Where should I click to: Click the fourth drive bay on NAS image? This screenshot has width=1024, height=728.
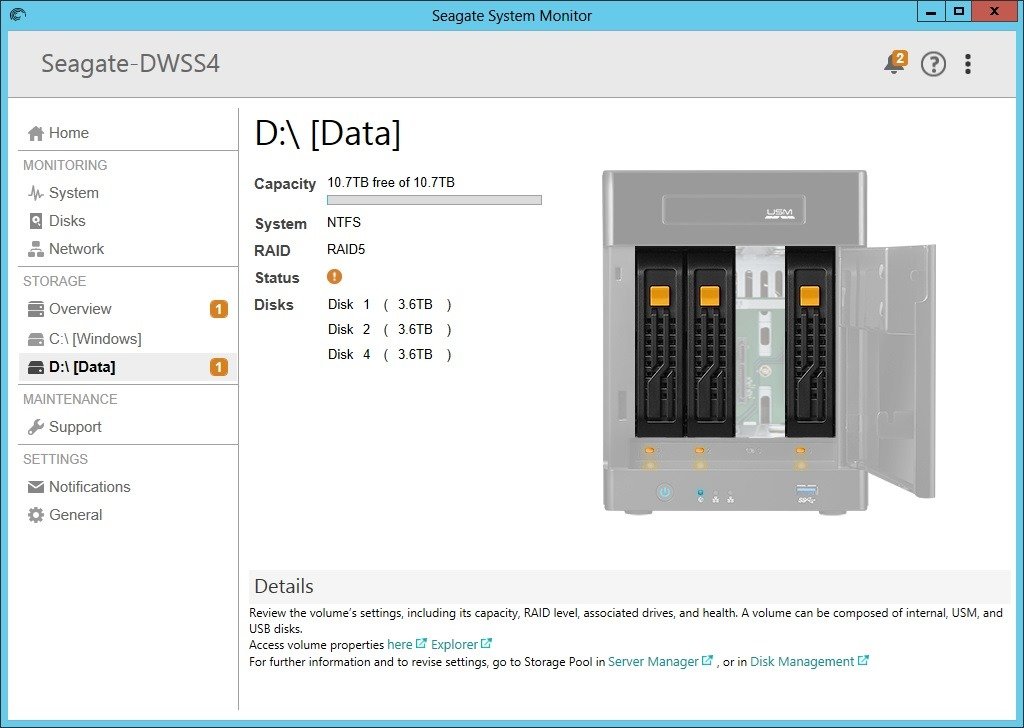pyautogui.click(x=810, y=341)
